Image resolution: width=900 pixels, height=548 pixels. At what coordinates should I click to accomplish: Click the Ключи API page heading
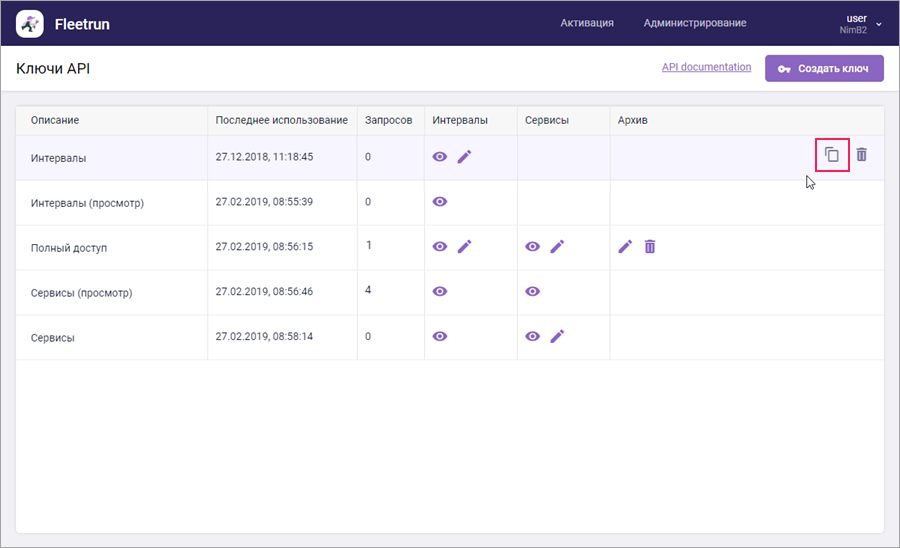[53, 68]
